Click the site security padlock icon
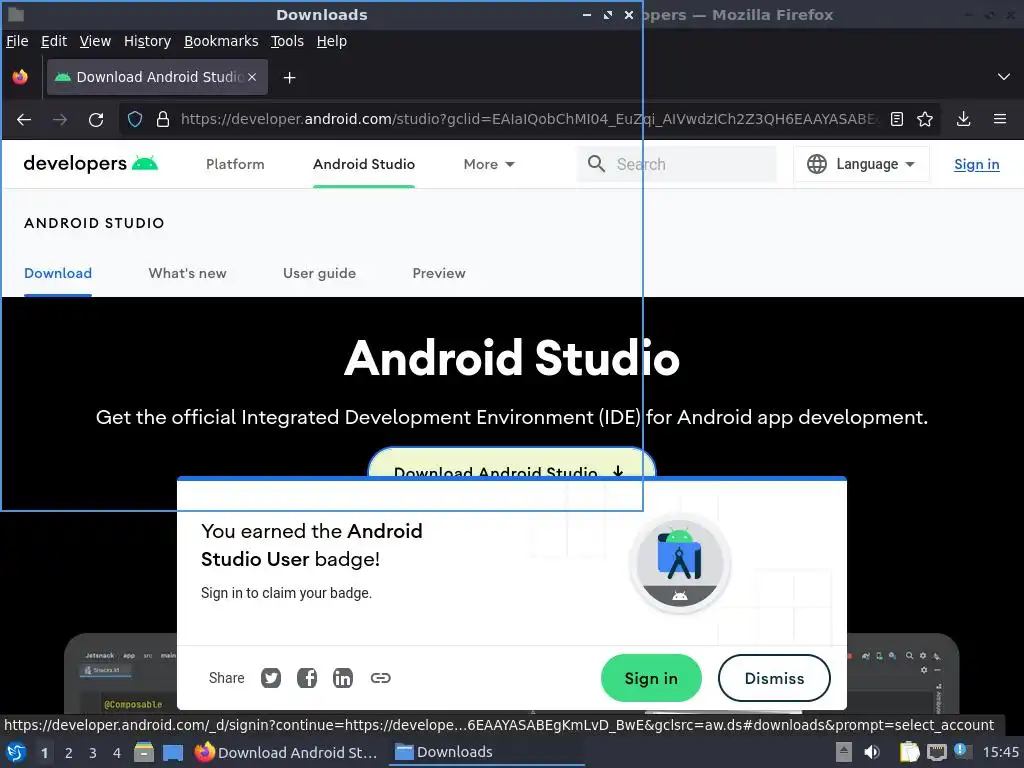Viewport: 1024px width, 768px height. click(x=163, y=120)
